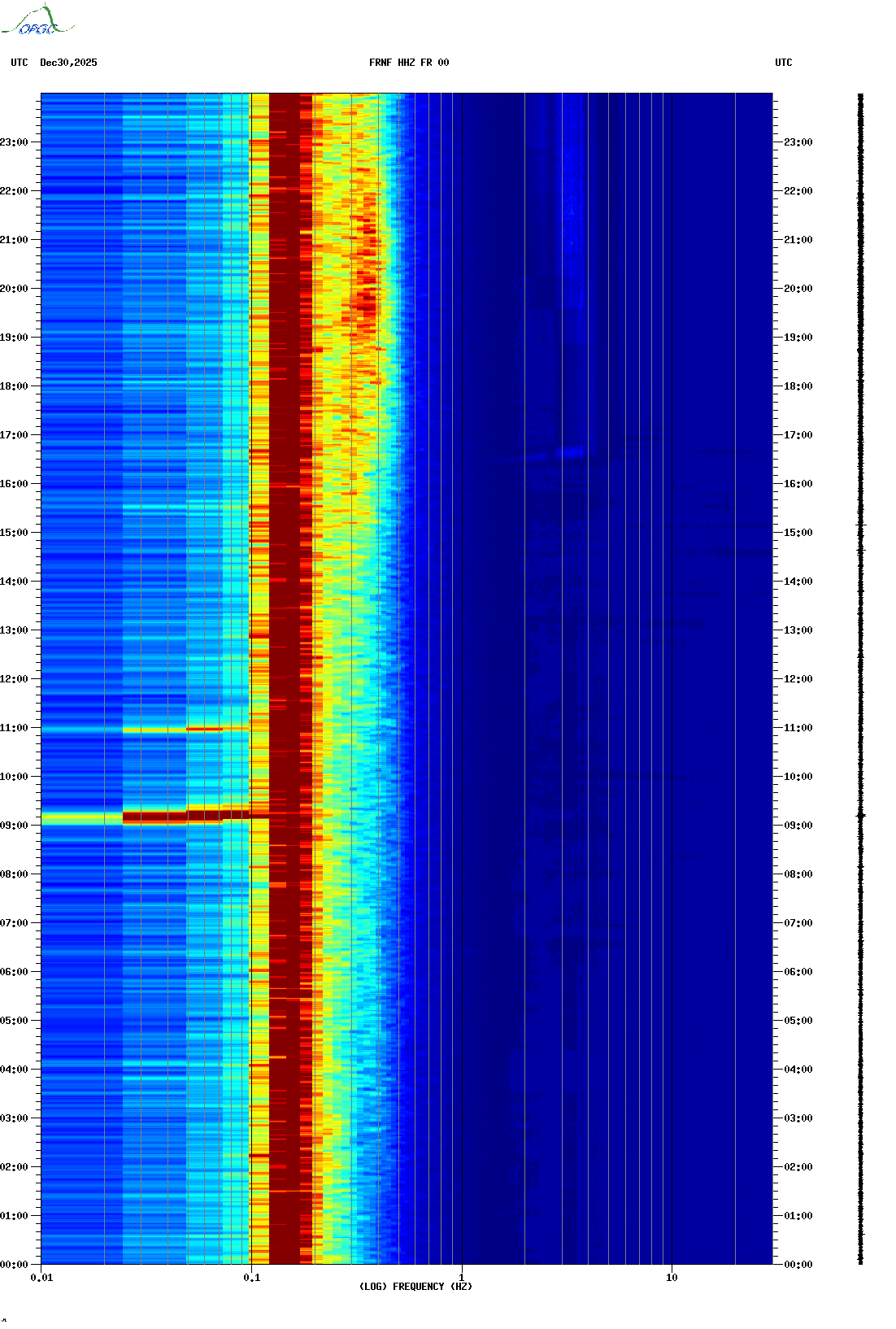The height and width of the screenshot is (1329, 896).
Task: Click the 10 Hz frequency axis label
Action: pyautogui.click(x=672, y=1278)
